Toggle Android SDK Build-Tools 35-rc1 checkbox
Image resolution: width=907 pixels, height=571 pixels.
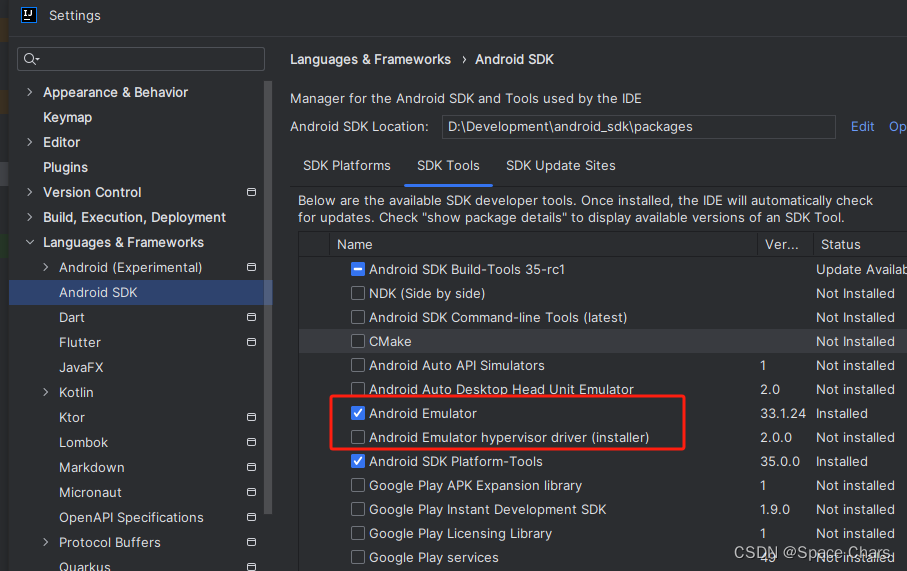coord(357,269)
